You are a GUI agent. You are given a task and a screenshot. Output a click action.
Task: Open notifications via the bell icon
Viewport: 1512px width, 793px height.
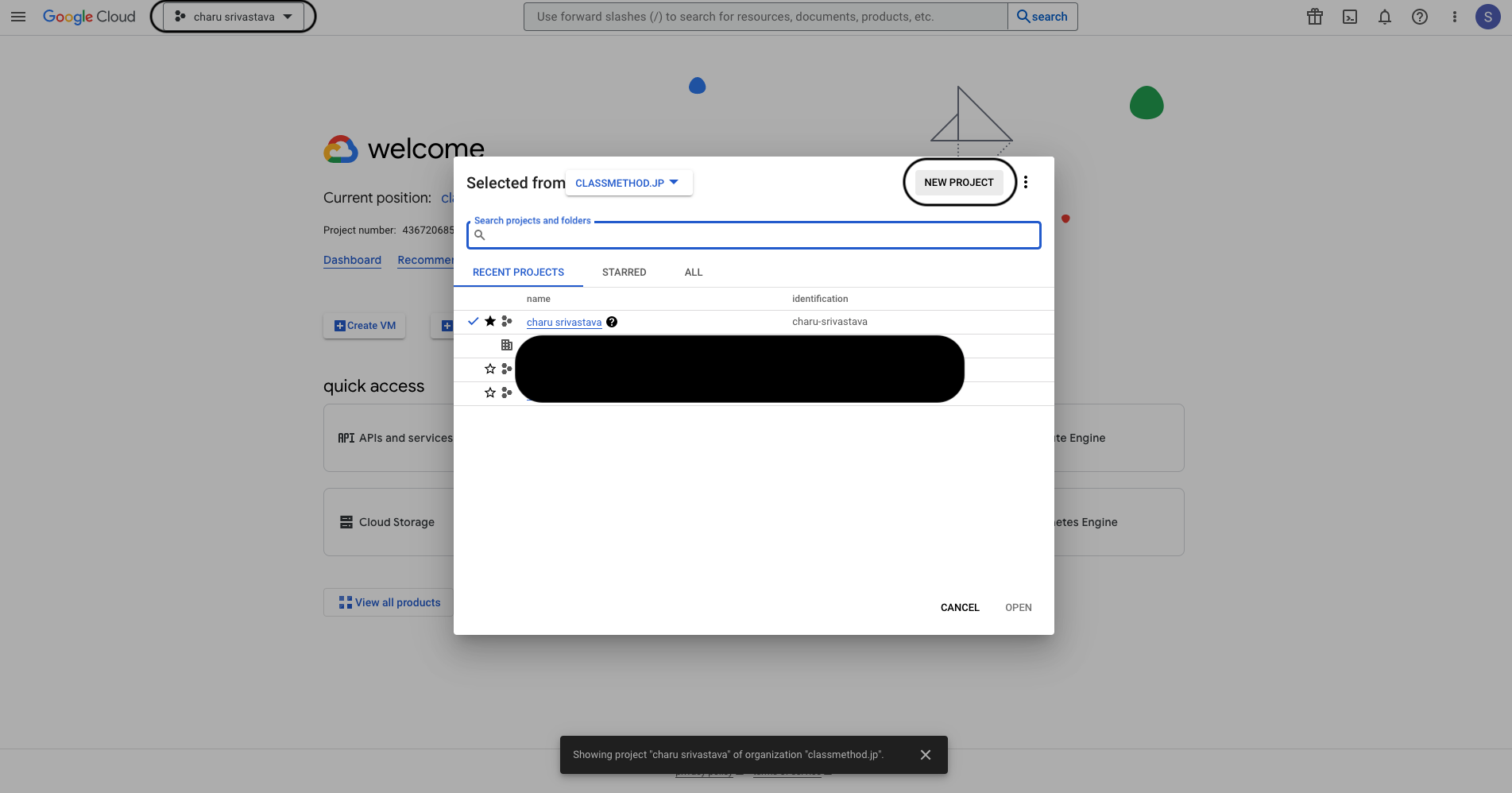pyautogui.click(x=1384, y=17)
